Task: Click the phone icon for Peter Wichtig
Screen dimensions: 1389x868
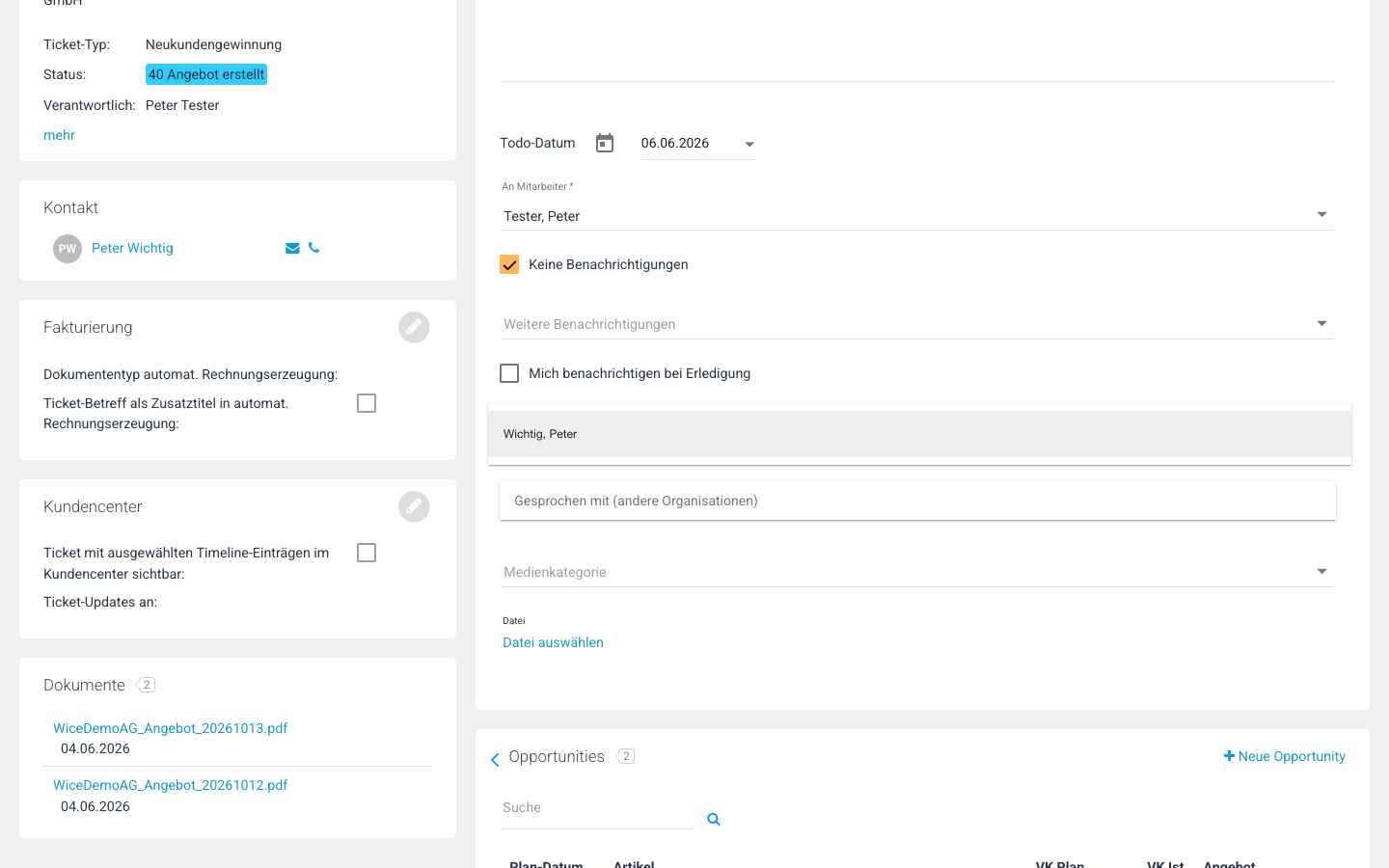Action: click(313, 248)
